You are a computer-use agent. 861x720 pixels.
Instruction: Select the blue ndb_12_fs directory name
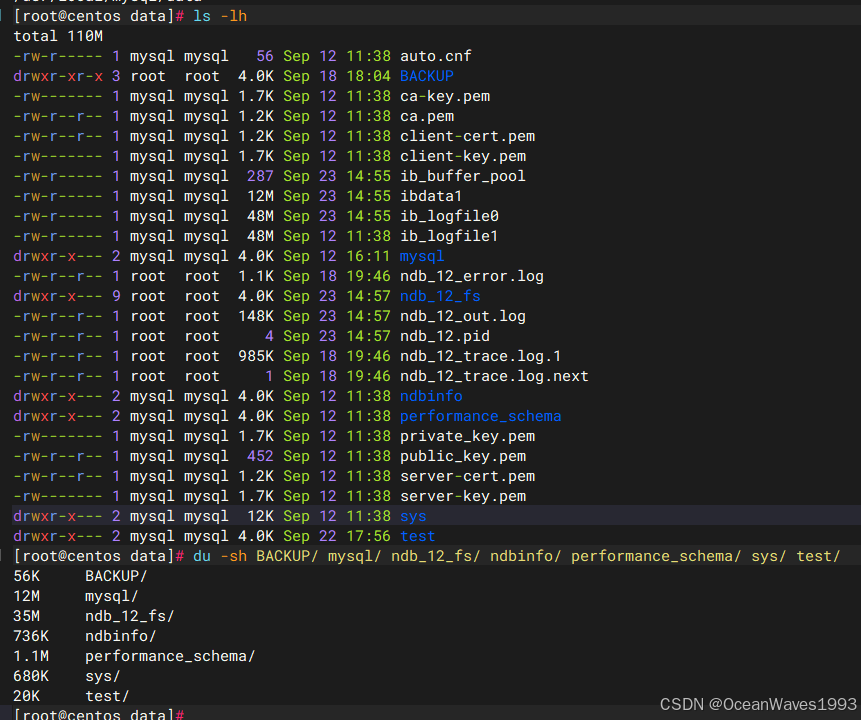coord(440,296)
